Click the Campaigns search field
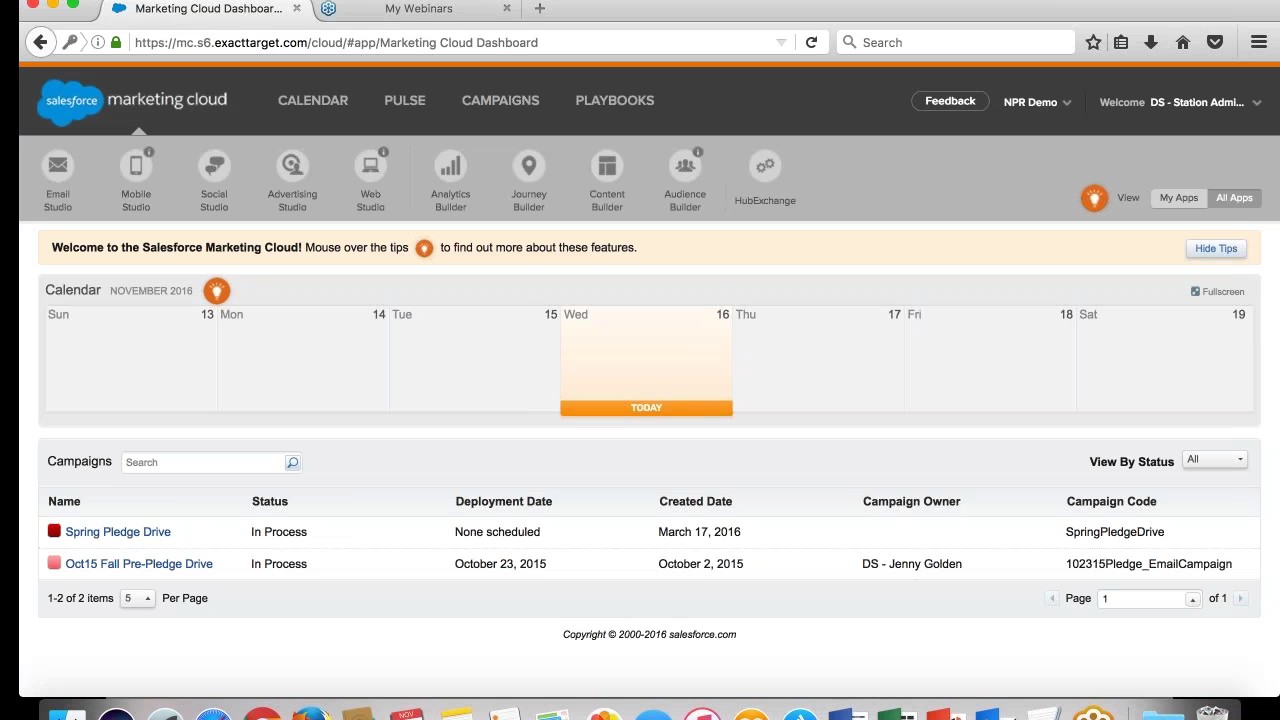The image size is (1280, 720). (203, 462)
